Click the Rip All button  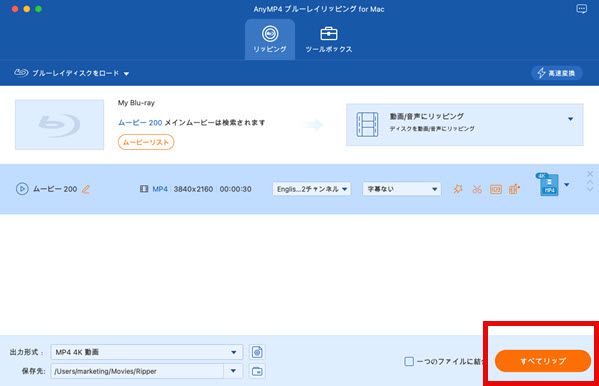(x=543, y=361)
